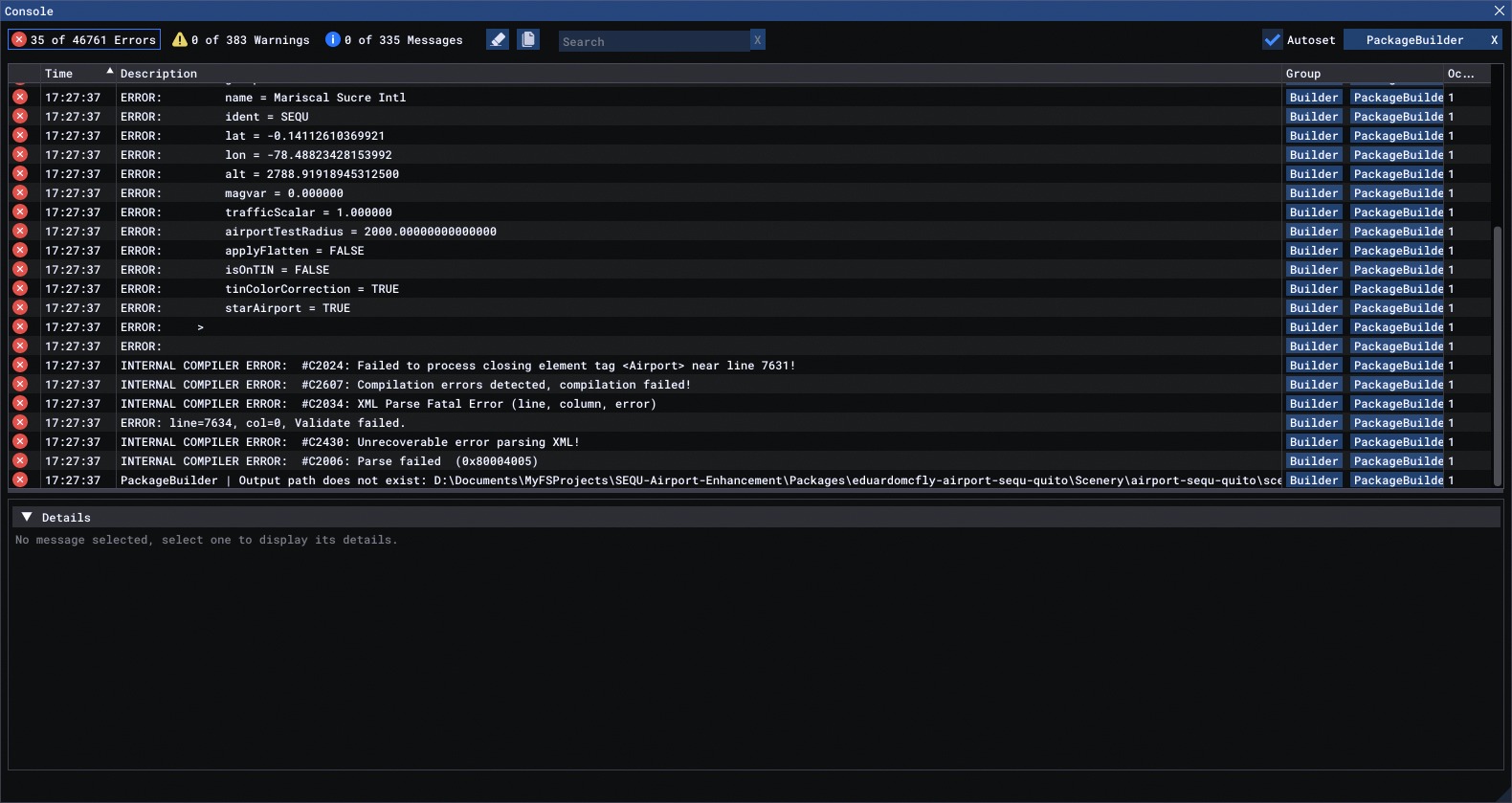This screenshot has height=803, width=1512.
Task: Clear the search box X button
Action: pos(758,40)
